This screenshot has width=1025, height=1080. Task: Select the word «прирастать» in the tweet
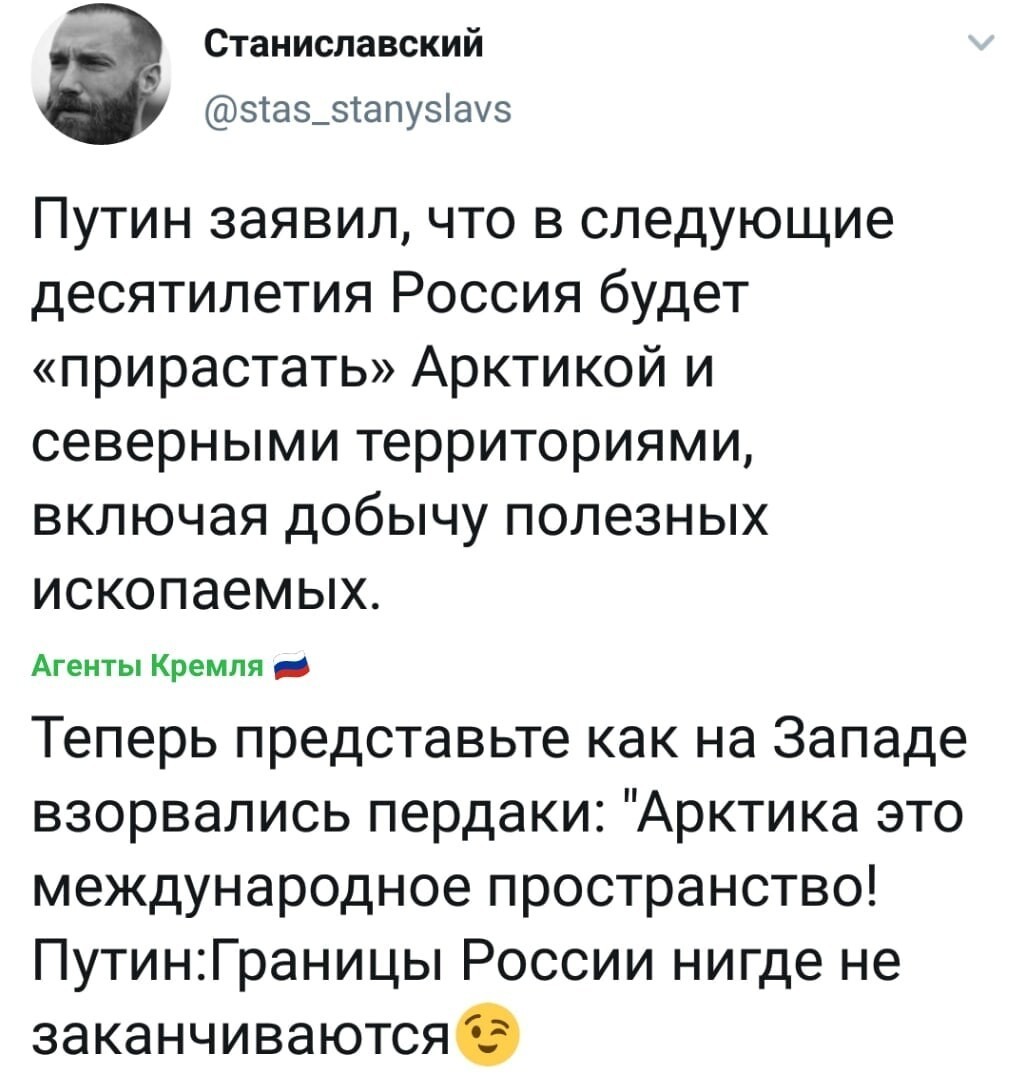(215, 370)
